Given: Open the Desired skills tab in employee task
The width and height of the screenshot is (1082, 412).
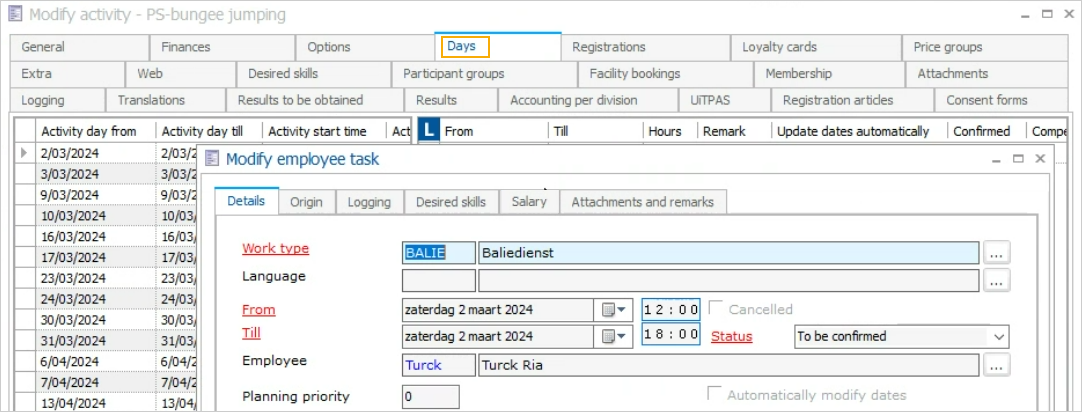Looking at the screenshot, I should (x=450, y=202).
